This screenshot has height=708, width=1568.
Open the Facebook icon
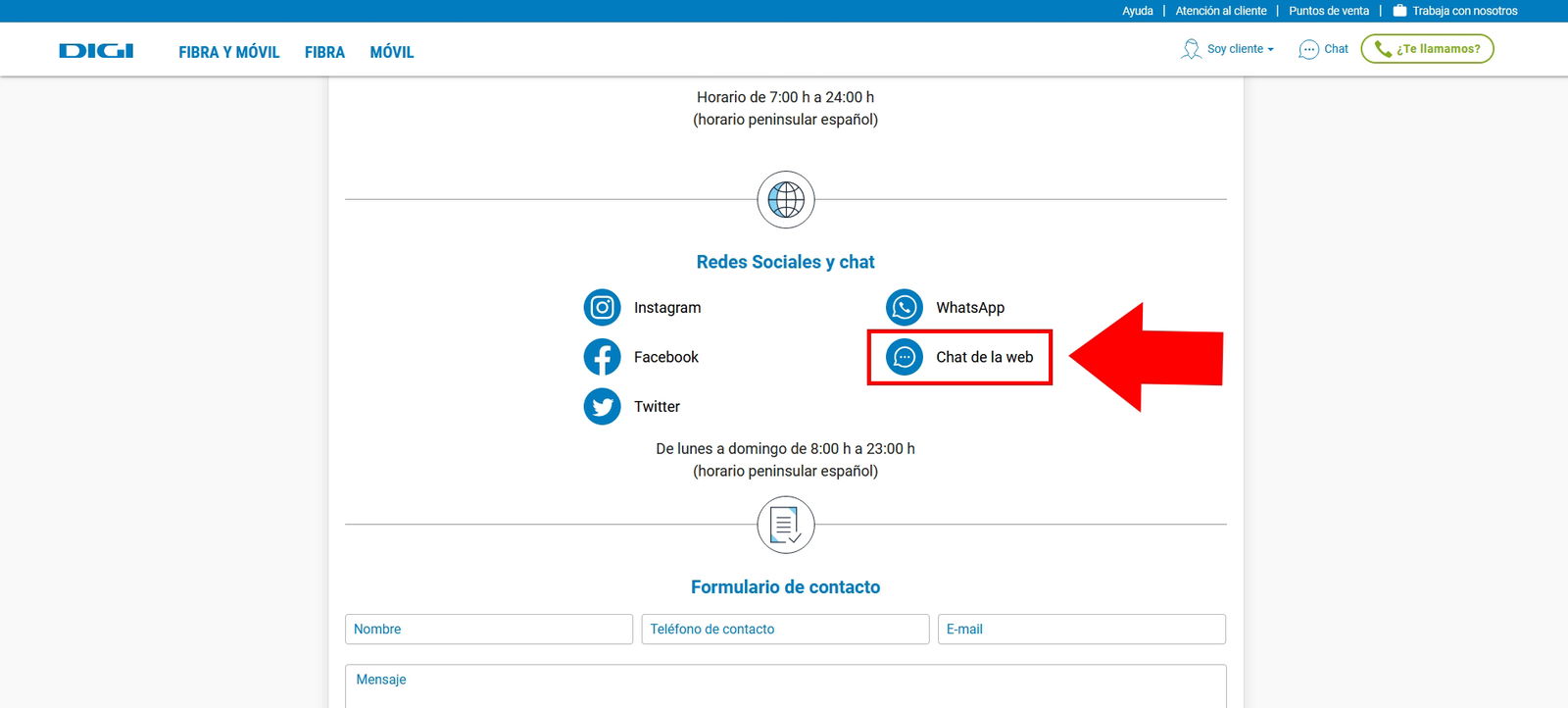pyautogui.click(x=603, y=357)
